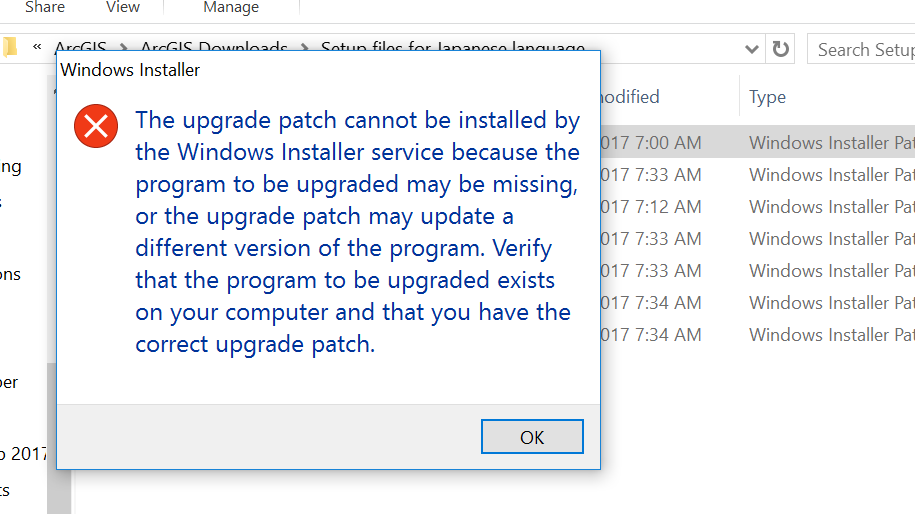The width and height of the screenshot is (915, 514).
Task: Open the address bar history dropdown
Action: (x=752, y=50)
